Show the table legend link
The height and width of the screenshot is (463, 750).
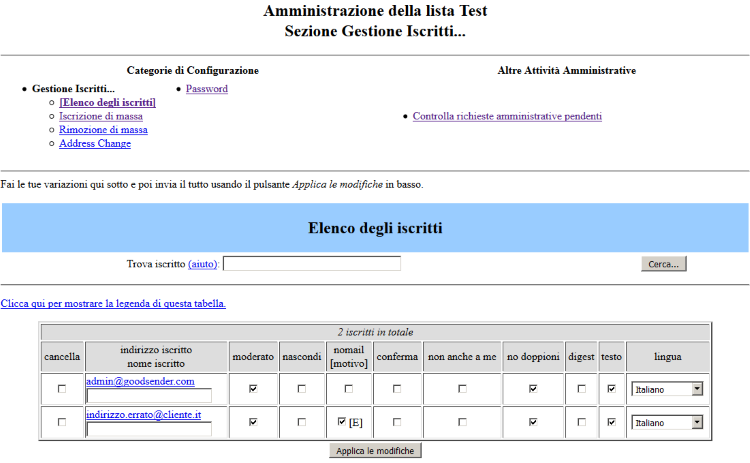113,304
